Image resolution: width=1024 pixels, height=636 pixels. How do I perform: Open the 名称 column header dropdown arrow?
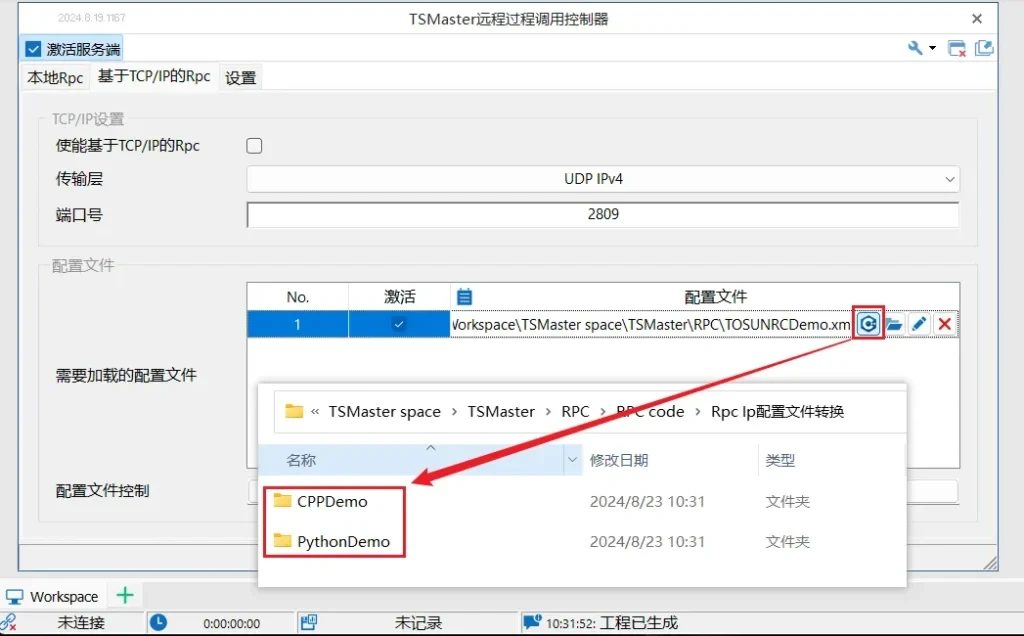tap(573, 461)
